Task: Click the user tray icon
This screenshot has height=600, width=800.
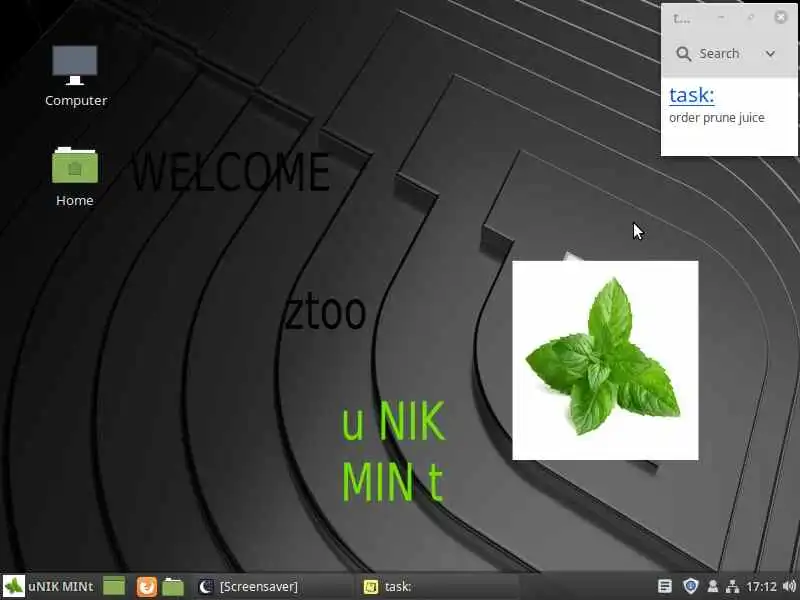Action: tap(713, 586)
